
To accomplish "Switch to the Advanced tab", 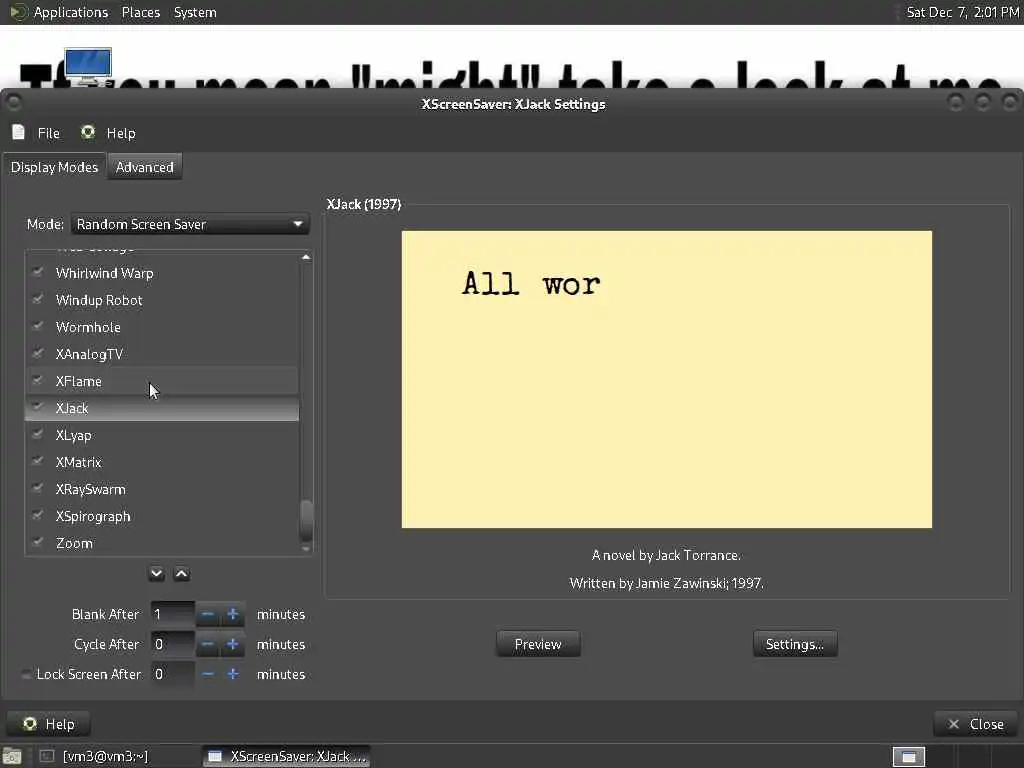I will (x=144, y=167).
